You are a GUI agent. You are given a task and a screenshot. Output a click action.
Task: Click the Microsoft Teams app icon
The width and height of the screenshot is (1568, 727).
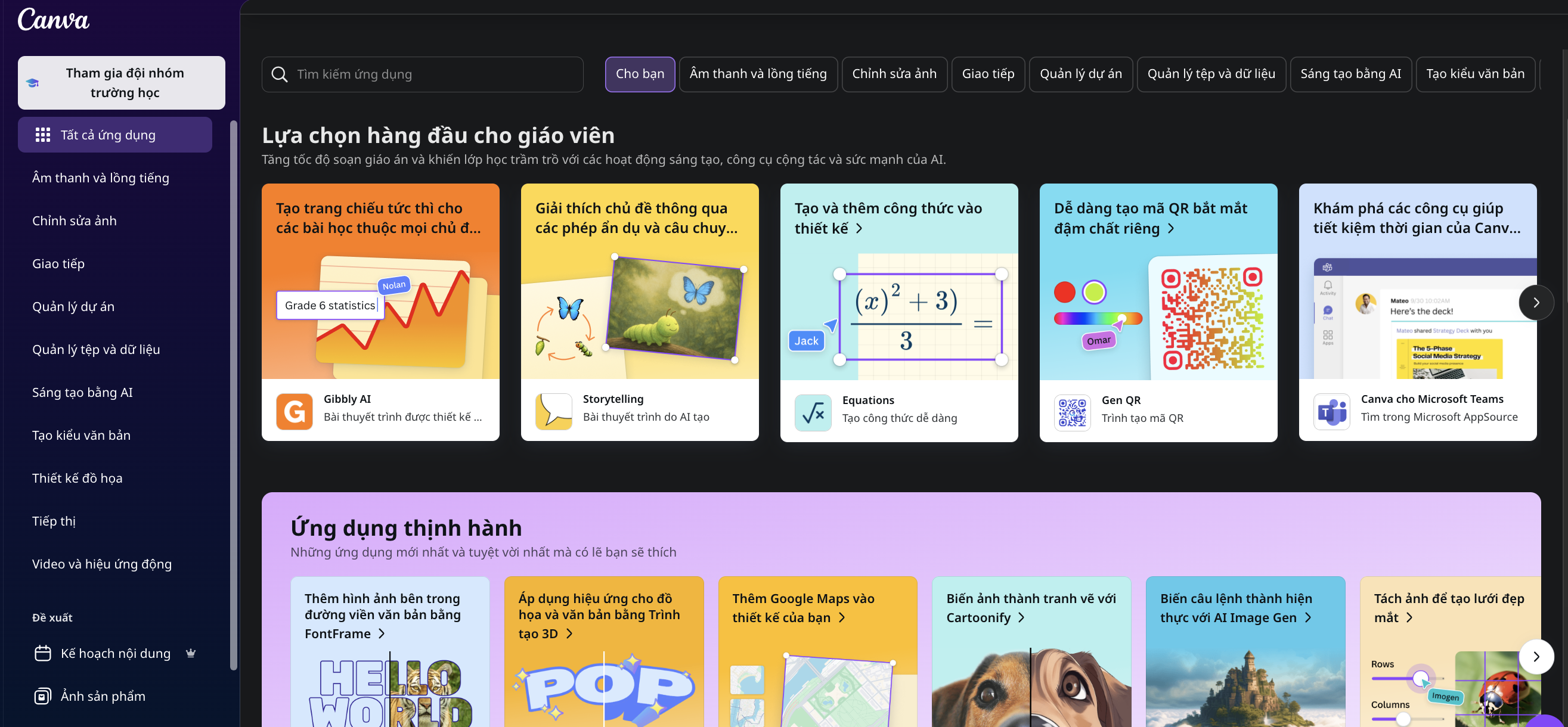tap(1331, 411)
